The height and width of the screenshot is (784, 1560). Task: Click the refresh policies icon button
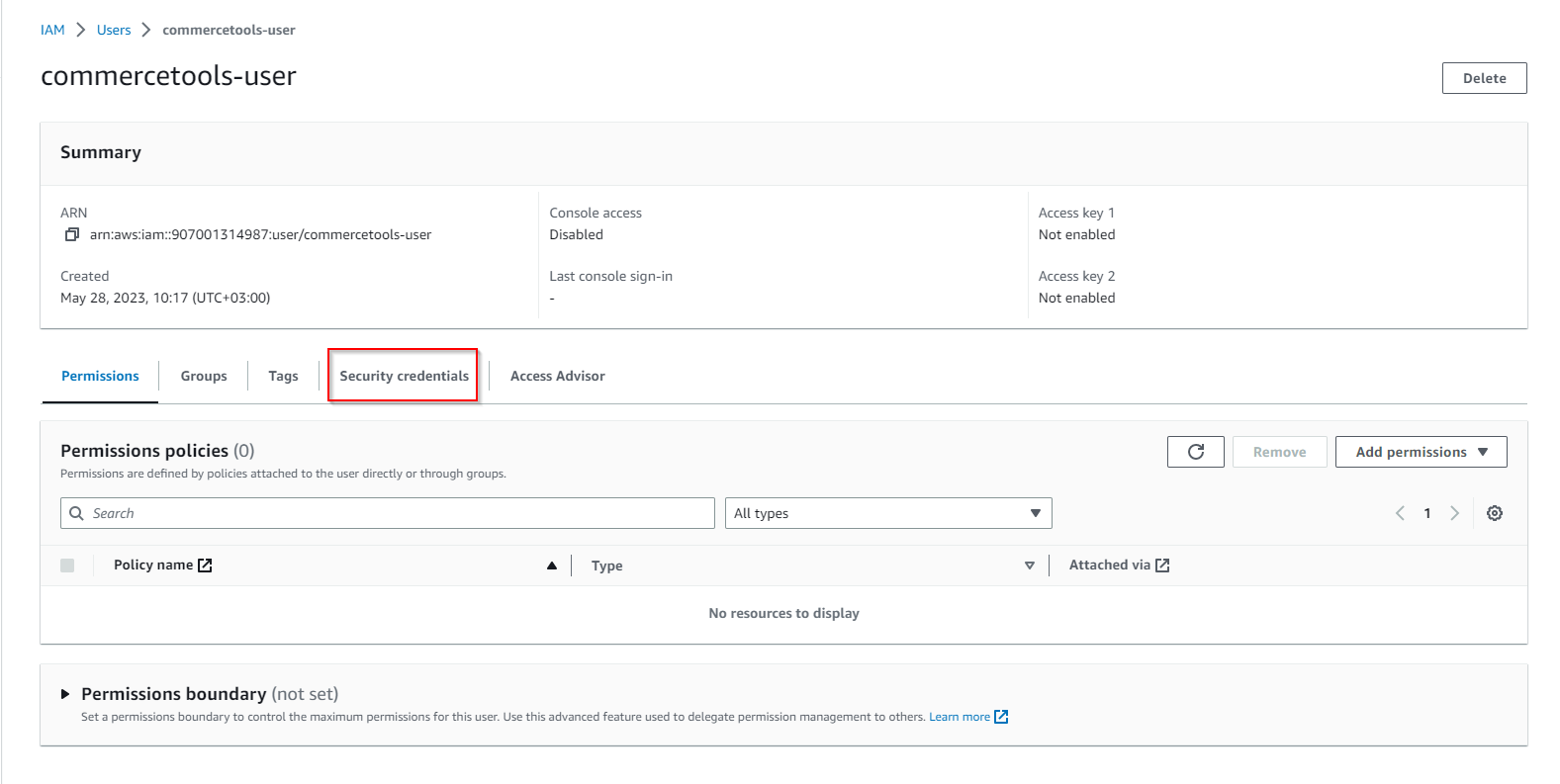[1195, 452]
